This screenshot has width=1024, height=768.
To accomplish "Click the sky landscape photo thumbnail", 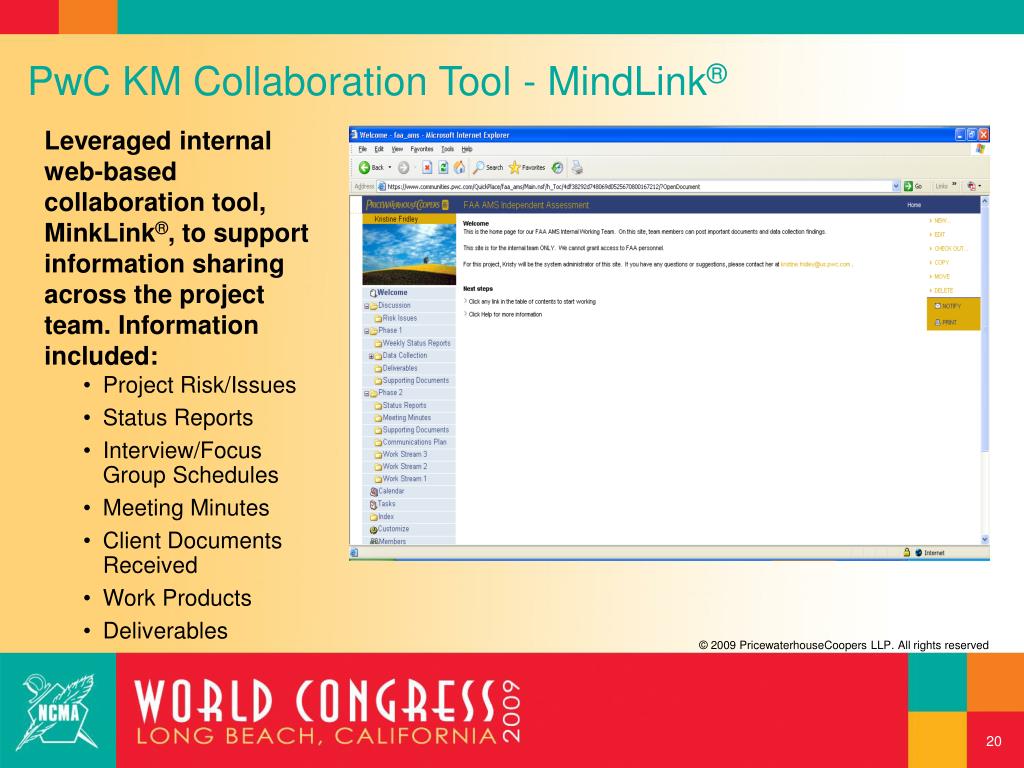I will coord(409,255).
